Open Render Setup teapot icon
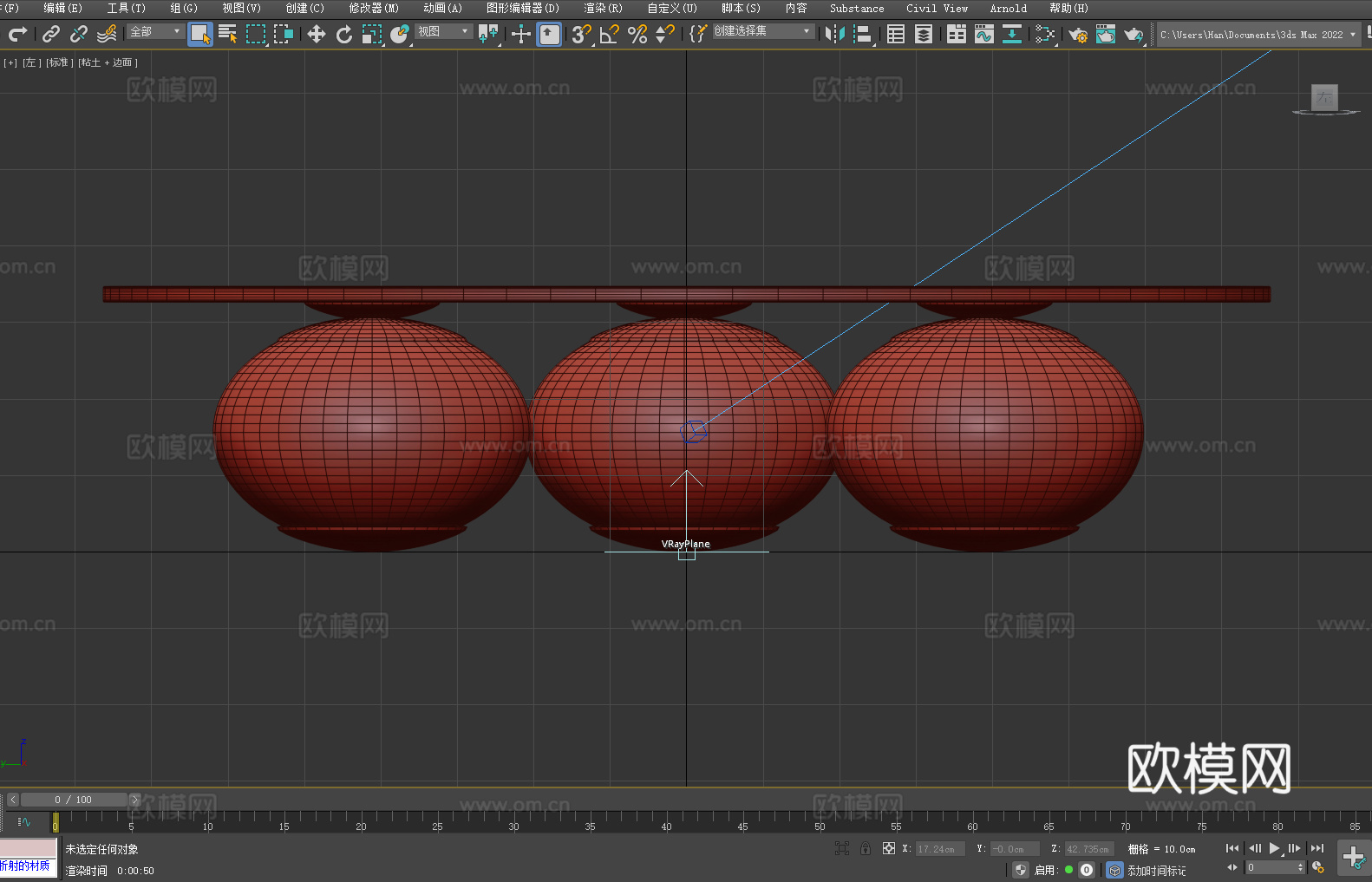 coord(1078,34)
